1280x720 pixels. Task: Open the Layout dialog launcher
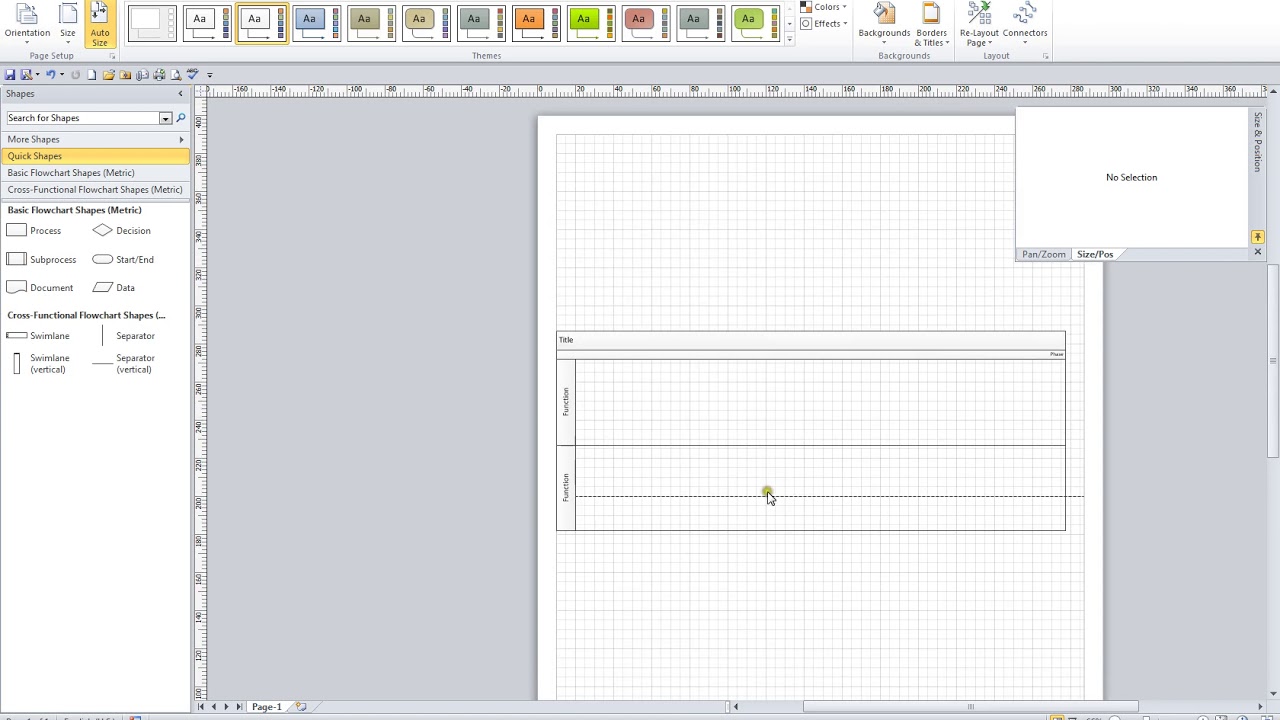1046,56
